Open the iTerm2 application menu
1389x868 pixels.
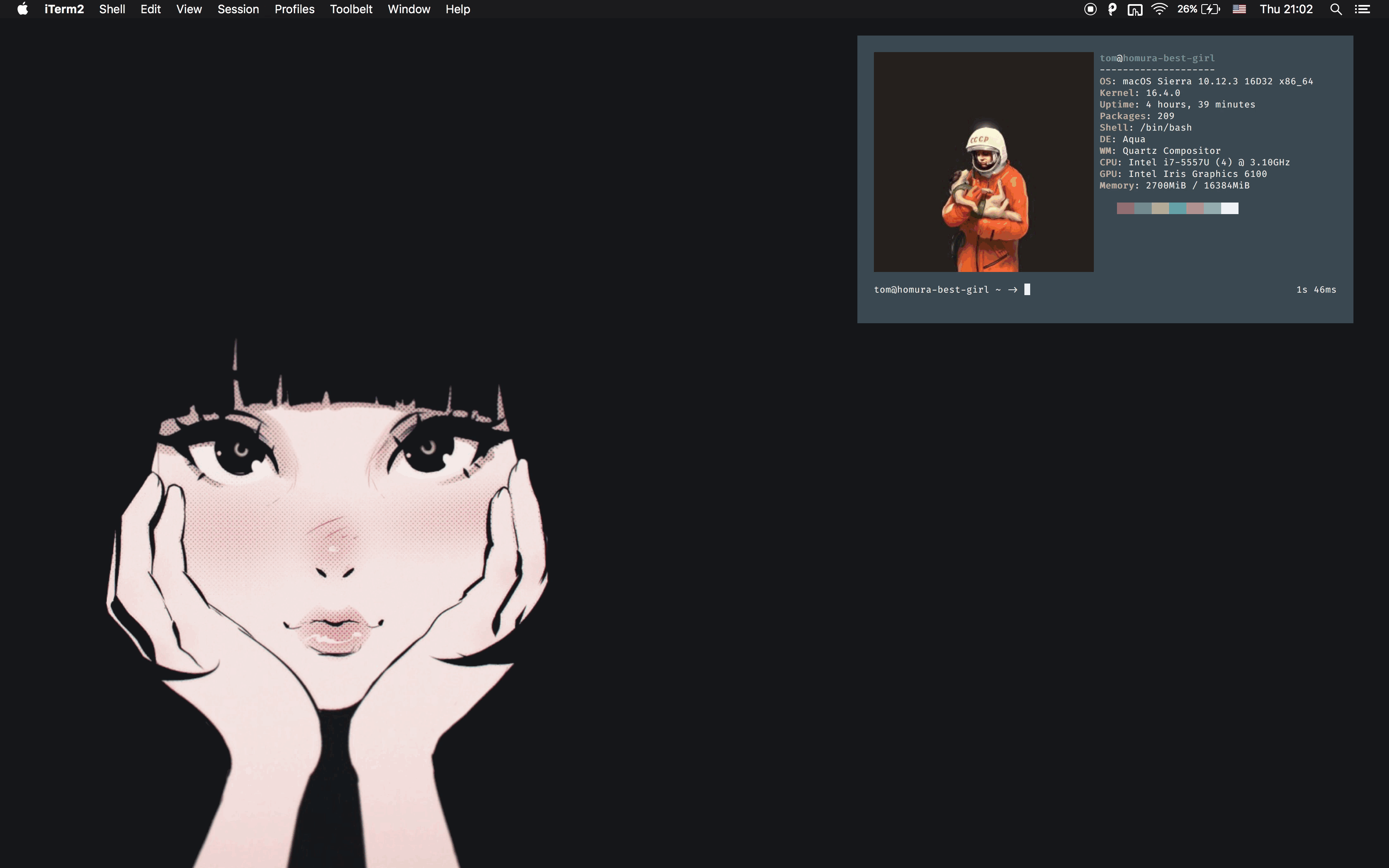click(64, 9)
